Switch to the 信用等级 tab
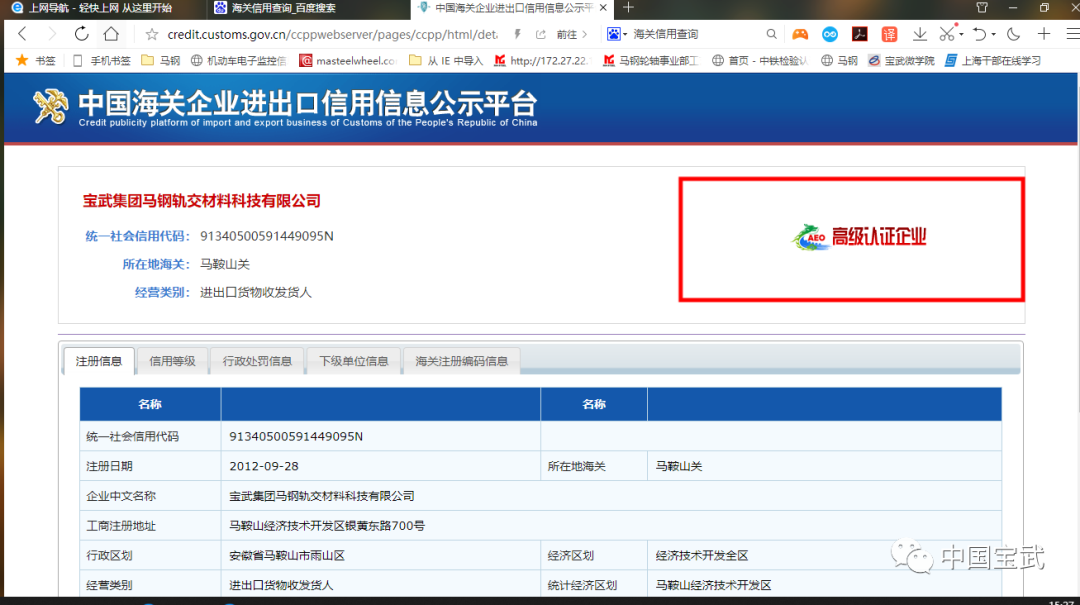1080x605 pixels. [x=172, y=362]
